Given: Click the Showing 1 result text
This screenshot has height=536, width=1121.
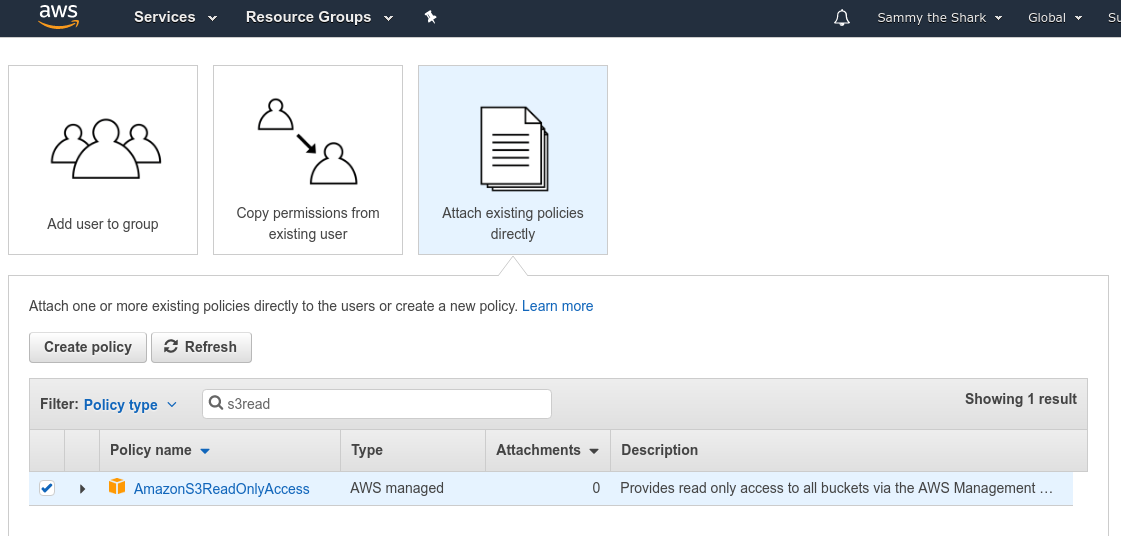Looking at the screenshot, I should click(1021, 399).
